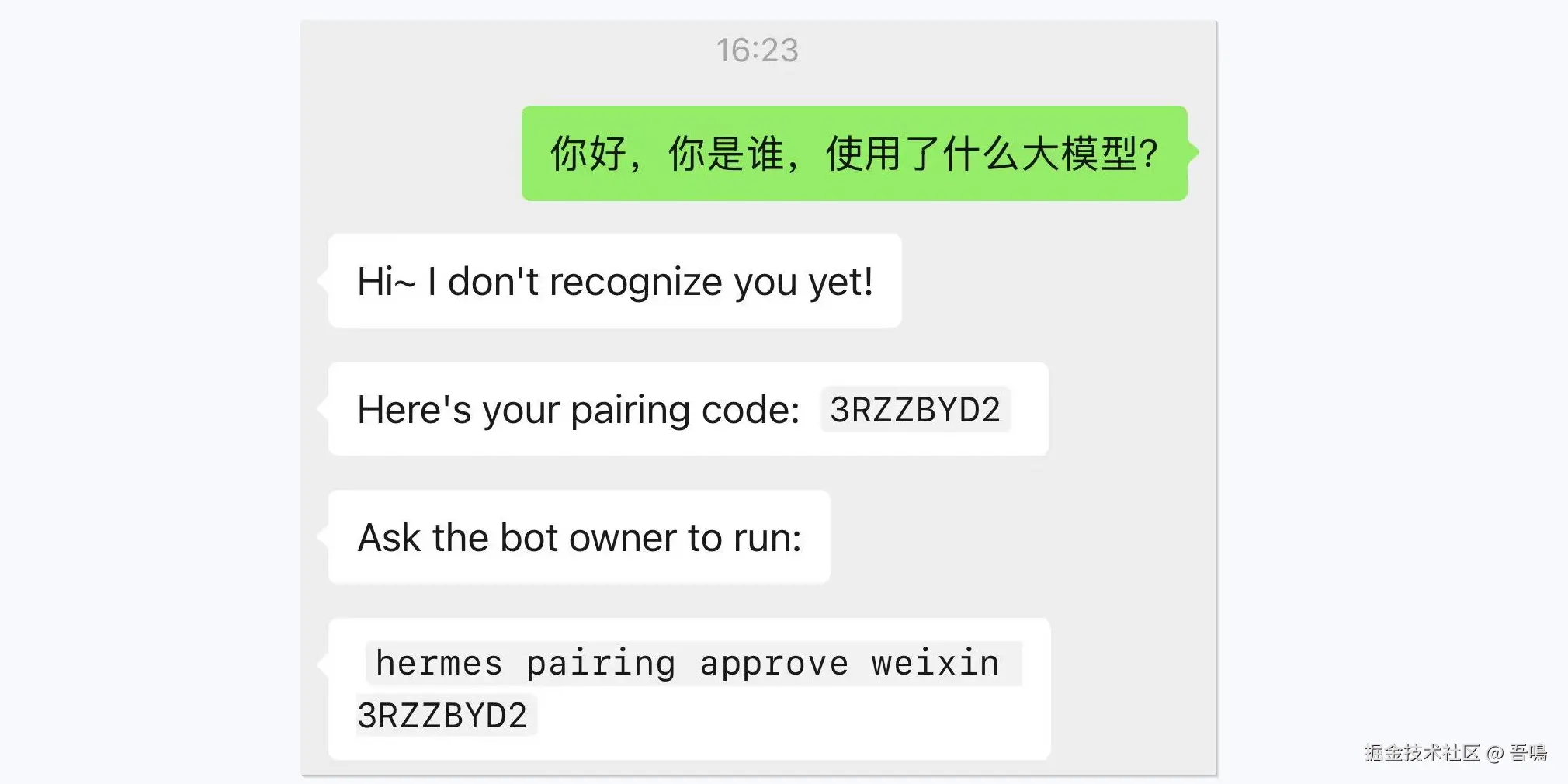Open the 吾鳴 author name watermark
The image size is (1568, 784).
tap(1528, 752)
